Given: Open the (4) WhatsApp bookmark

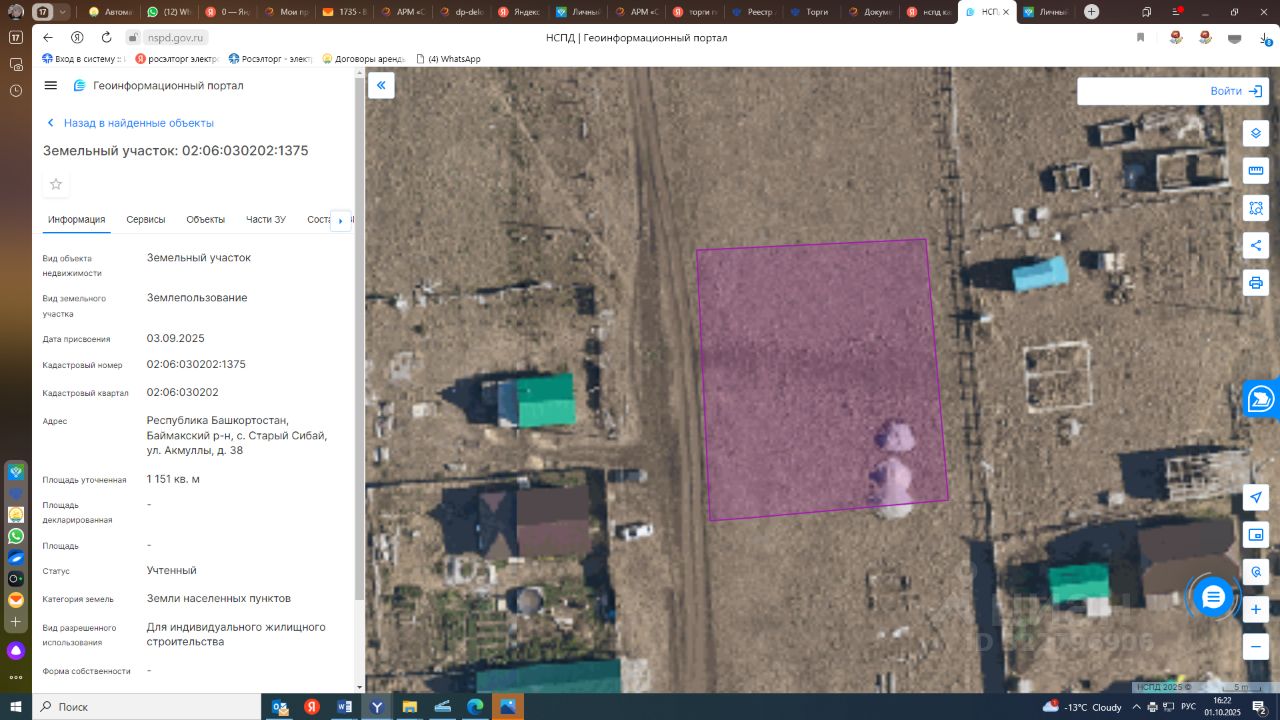Looking at the screenshot, I should click(447, 59).
